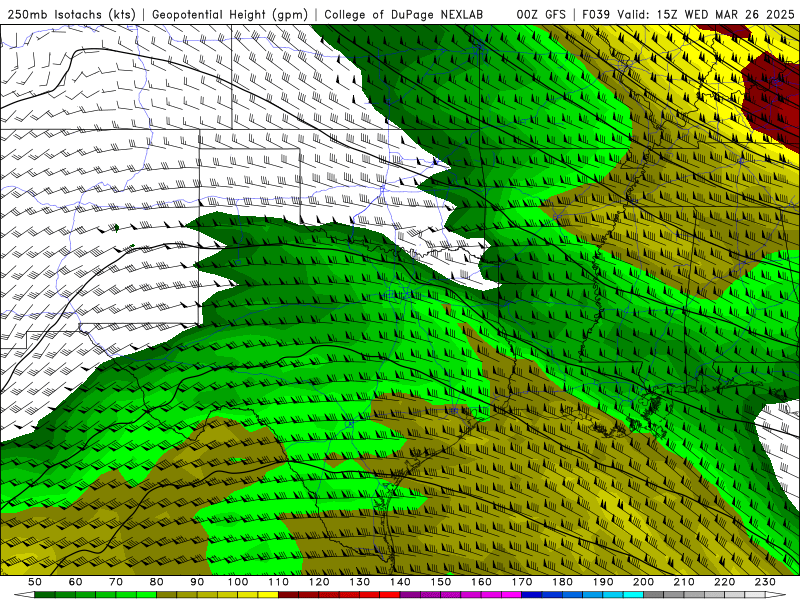Click the 120 label on the color scale
Viewport: 800px width, 600px height.
[319, 582]
